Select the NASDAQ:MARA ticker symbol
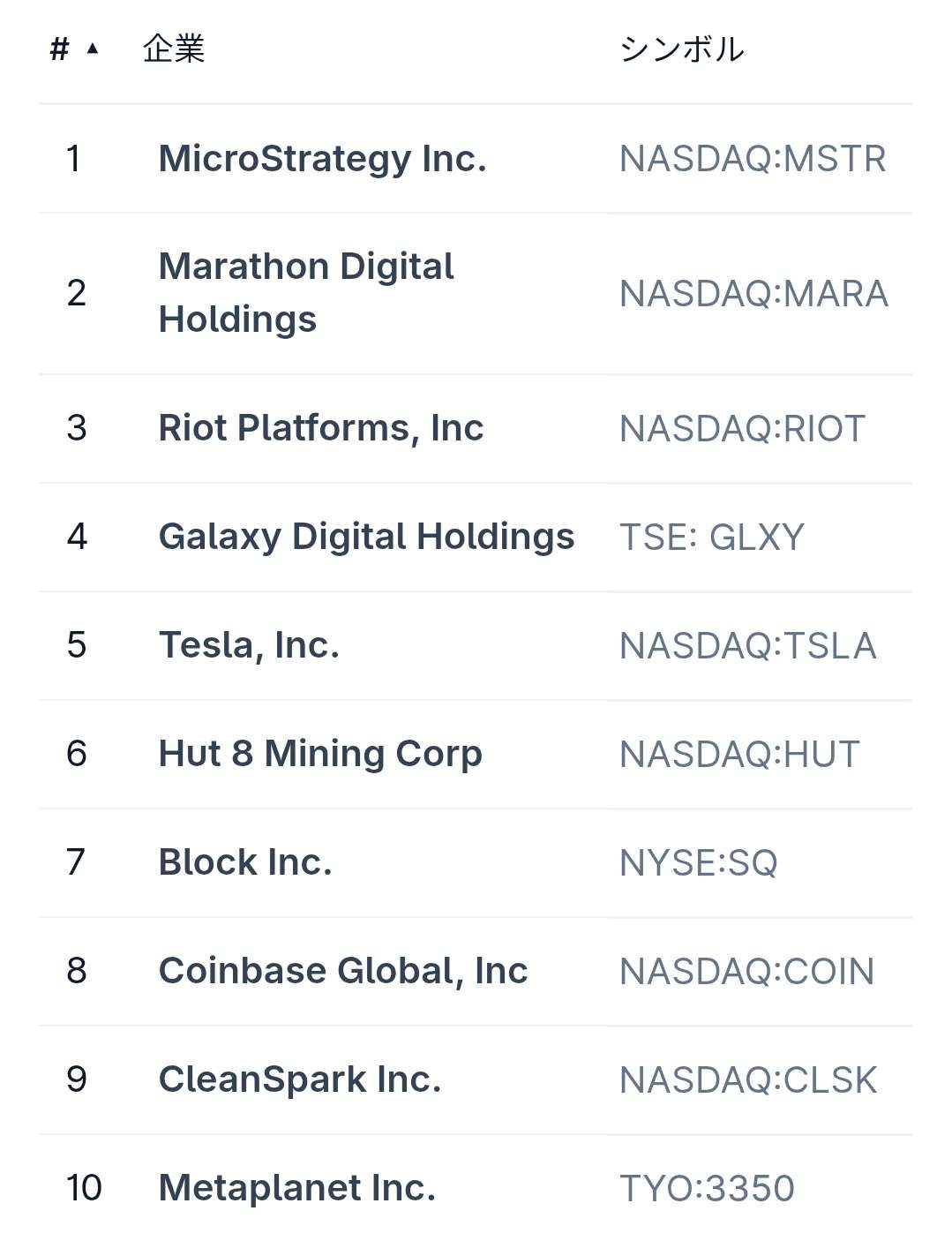952x1241 pixels. coord(753,294)
